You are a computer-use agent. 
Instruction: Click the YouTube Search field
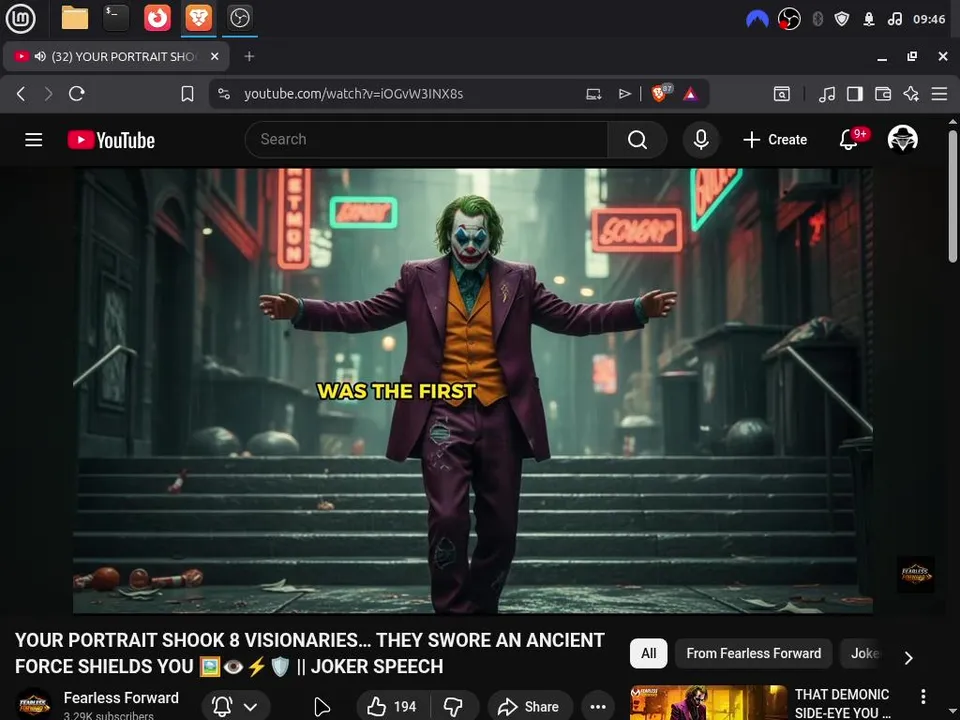coord(427,140)
